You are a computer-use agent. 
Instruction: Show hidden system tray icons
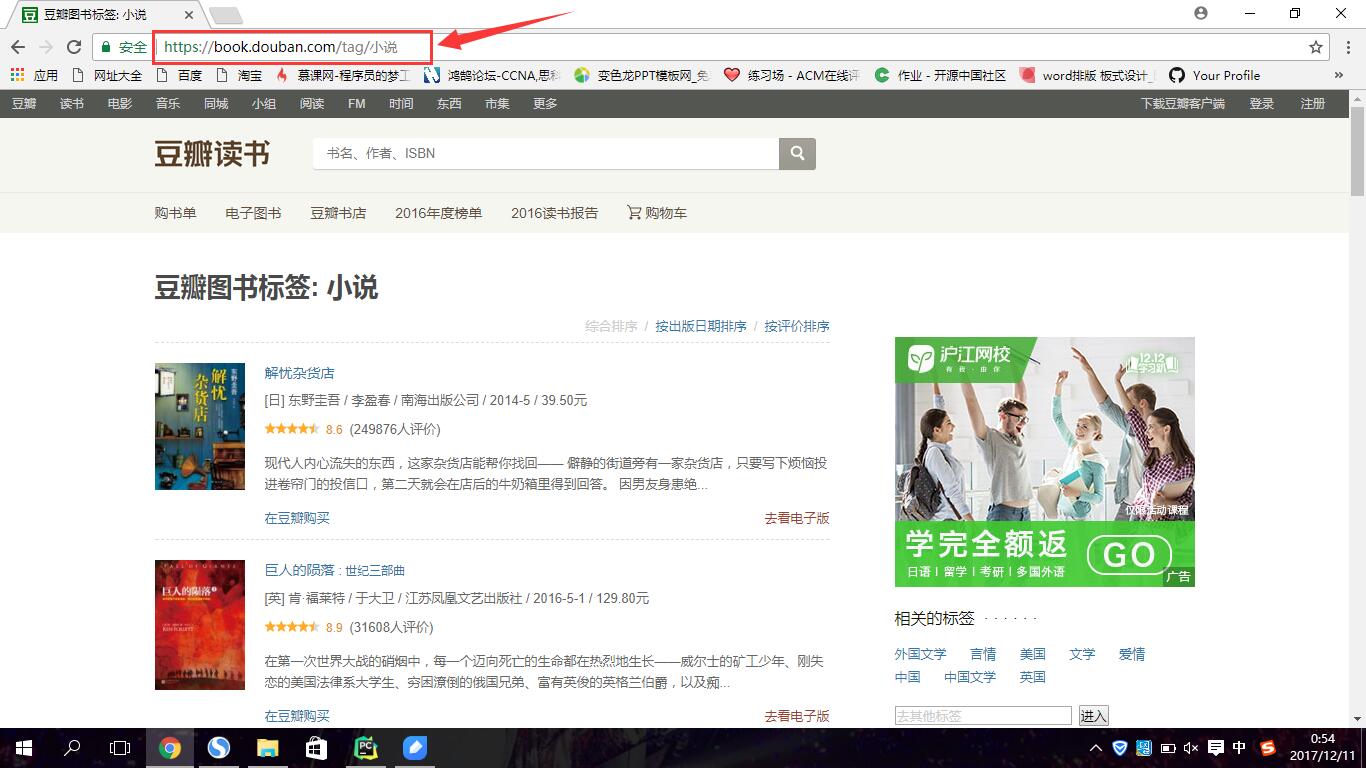click(x=1098, y=748)
